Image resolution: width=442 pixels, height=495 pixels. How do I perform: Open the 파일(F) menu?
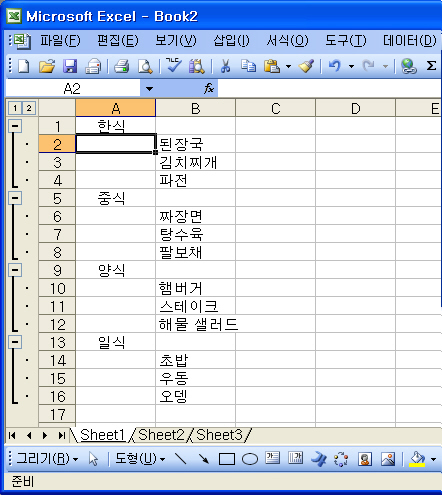point(60,41)
